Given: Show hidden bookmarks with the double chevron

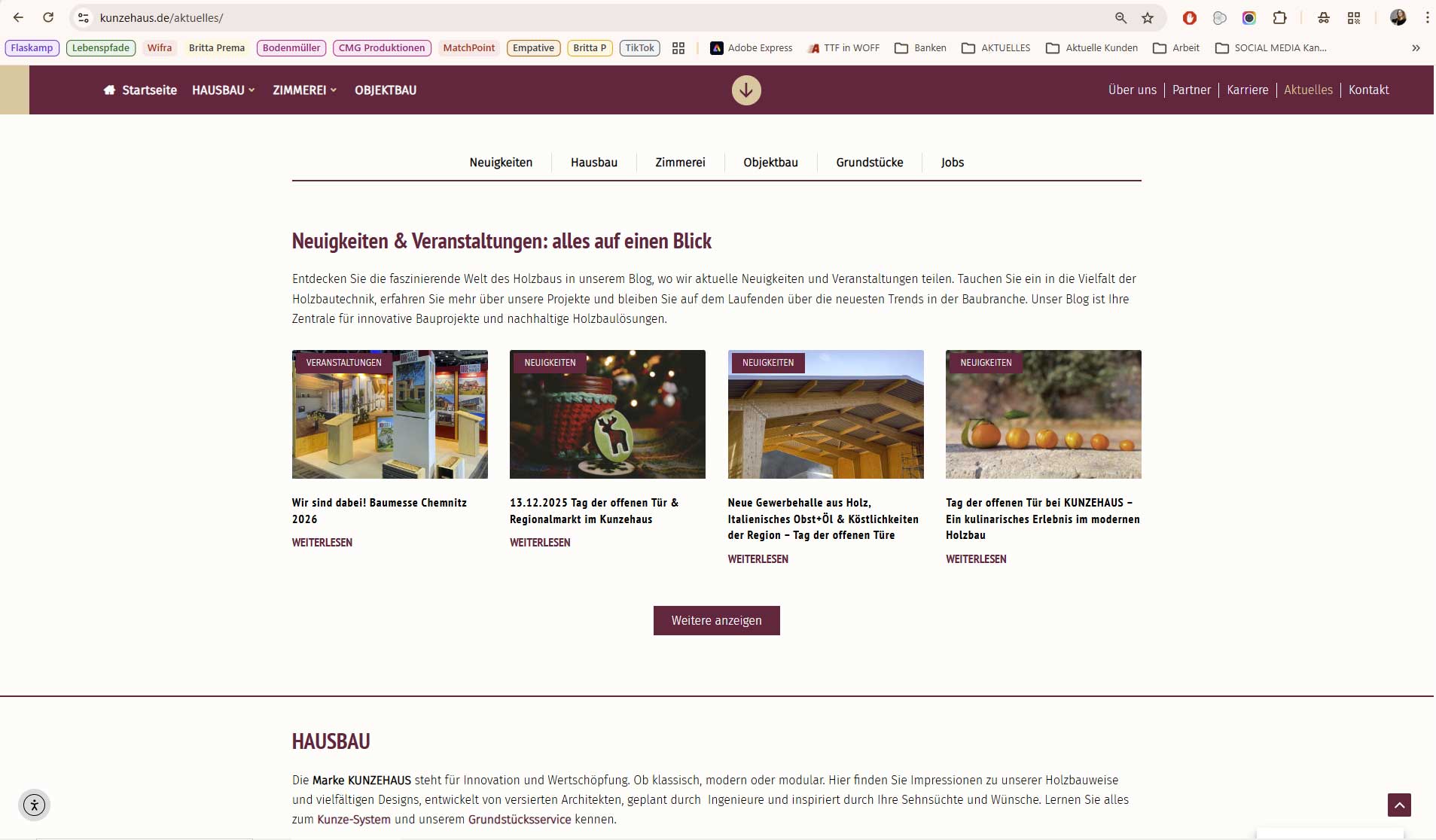Looking at the screenshot, I should click(1416, 48).
